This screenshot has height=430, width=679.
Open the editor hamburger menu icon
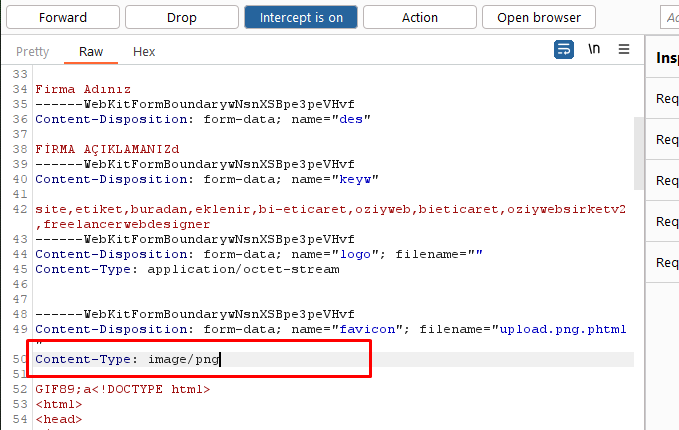click(x=624, y=49)
